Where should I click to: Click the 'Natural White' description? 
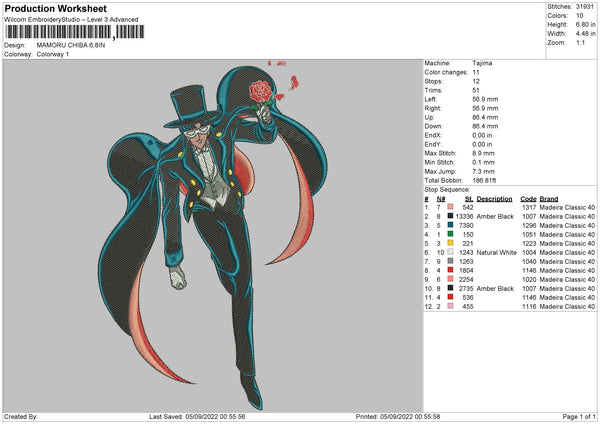496,253
